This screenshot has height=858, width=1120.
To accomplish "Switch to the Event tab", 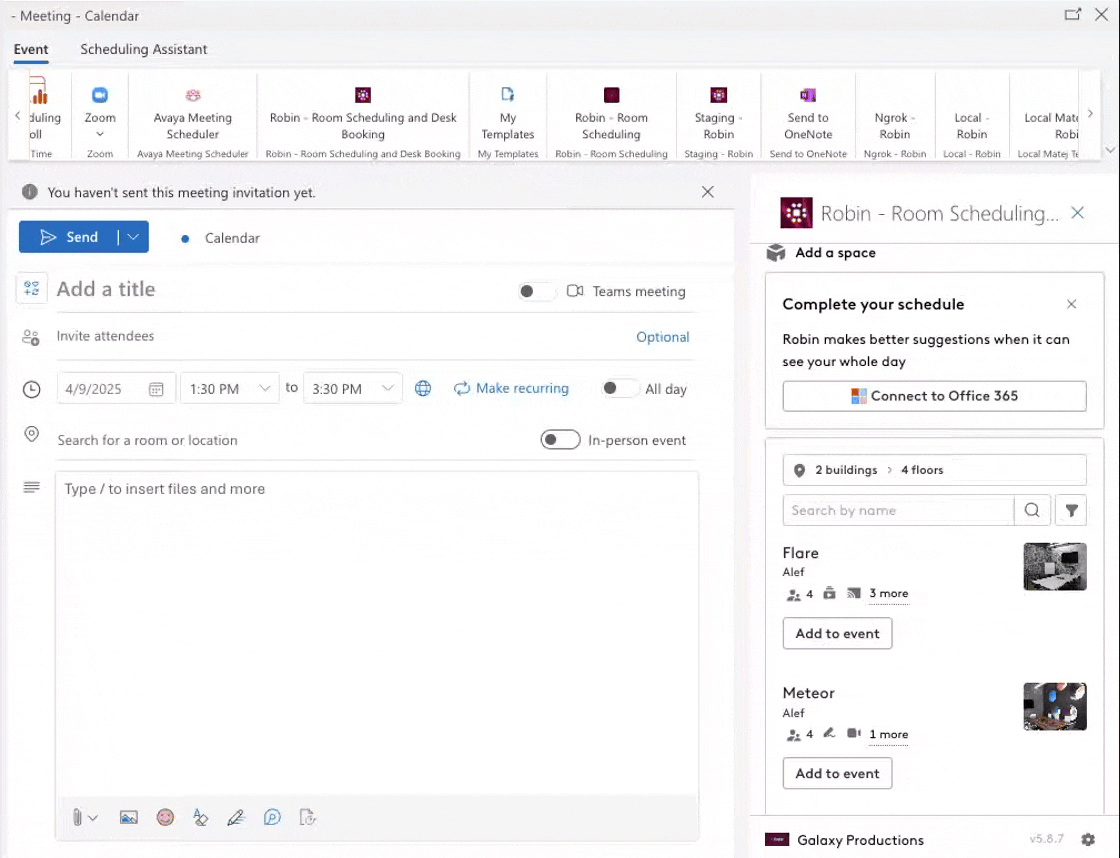I will pos(31,49).
